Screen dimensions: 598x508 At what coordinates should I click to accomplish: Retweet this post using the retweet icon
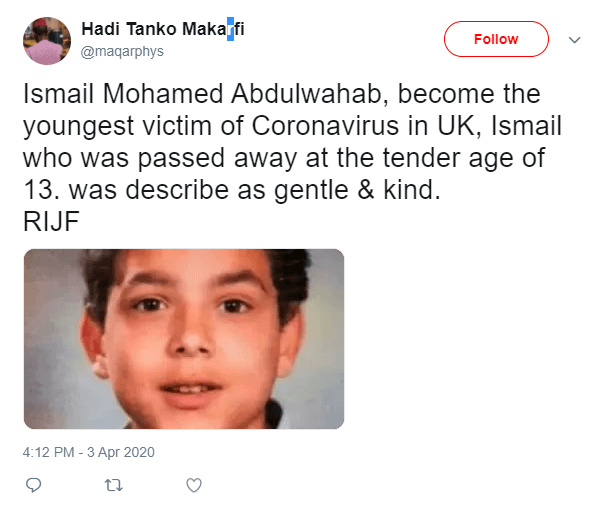point(113,485)
